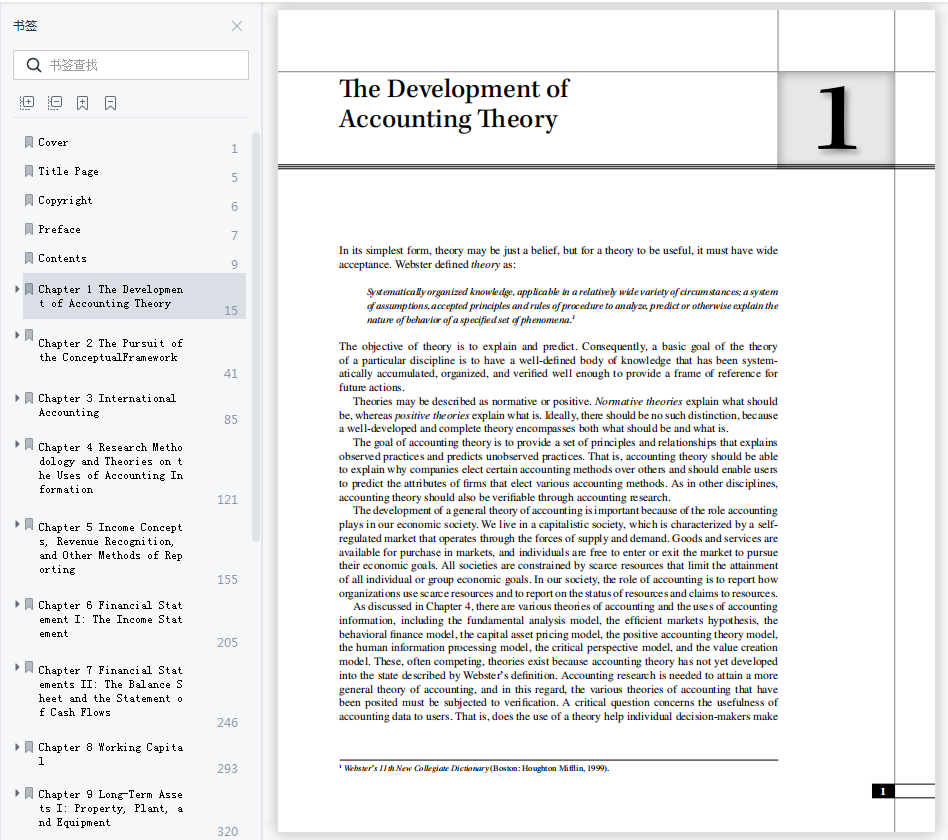Click the bookmarks panel vertical scrollbar
The width and height of the screenshot is (948, 840).
click(256, 336)
